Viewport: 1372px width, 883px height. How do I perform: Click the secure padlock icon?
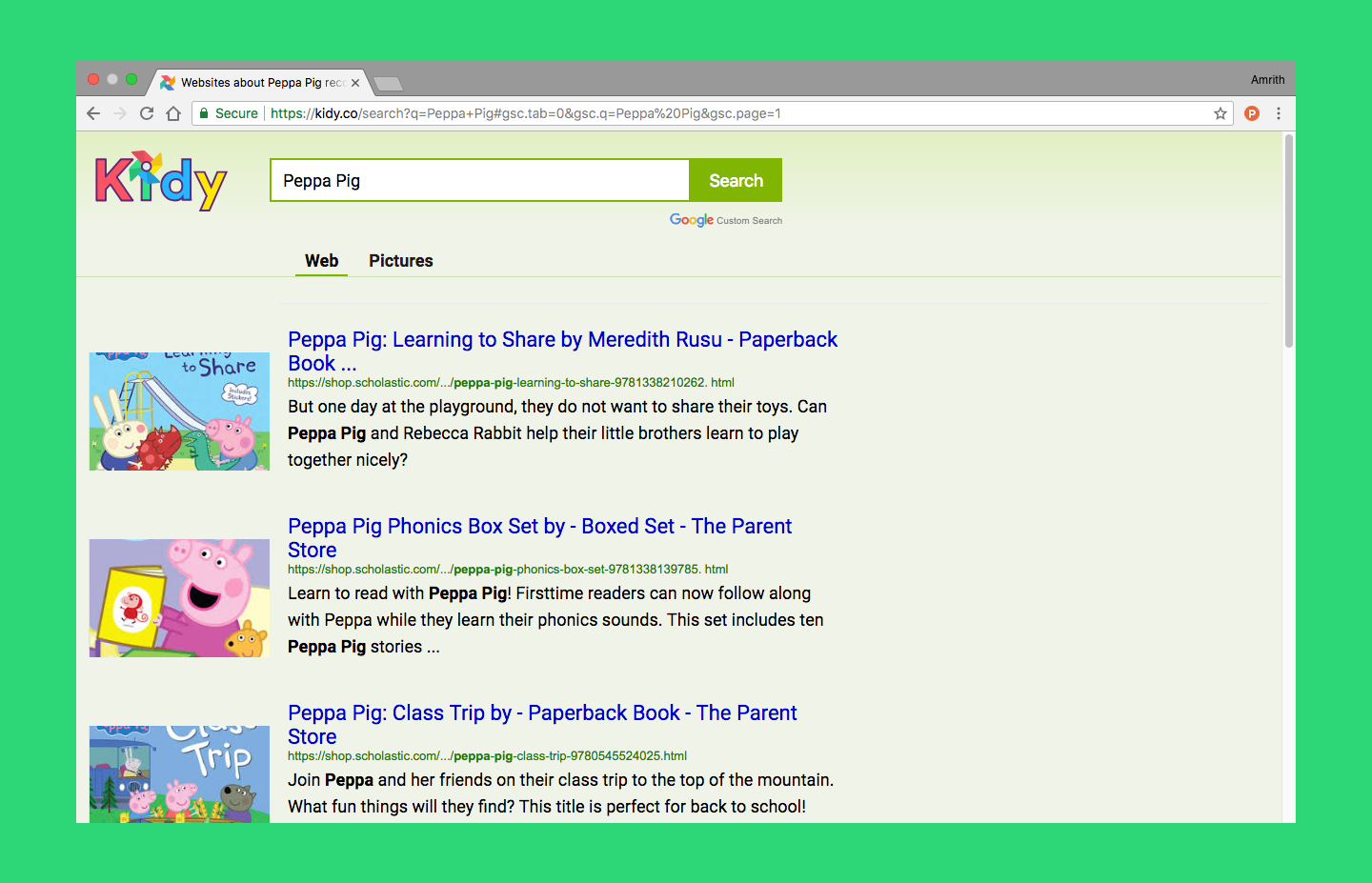pos(204,113)
